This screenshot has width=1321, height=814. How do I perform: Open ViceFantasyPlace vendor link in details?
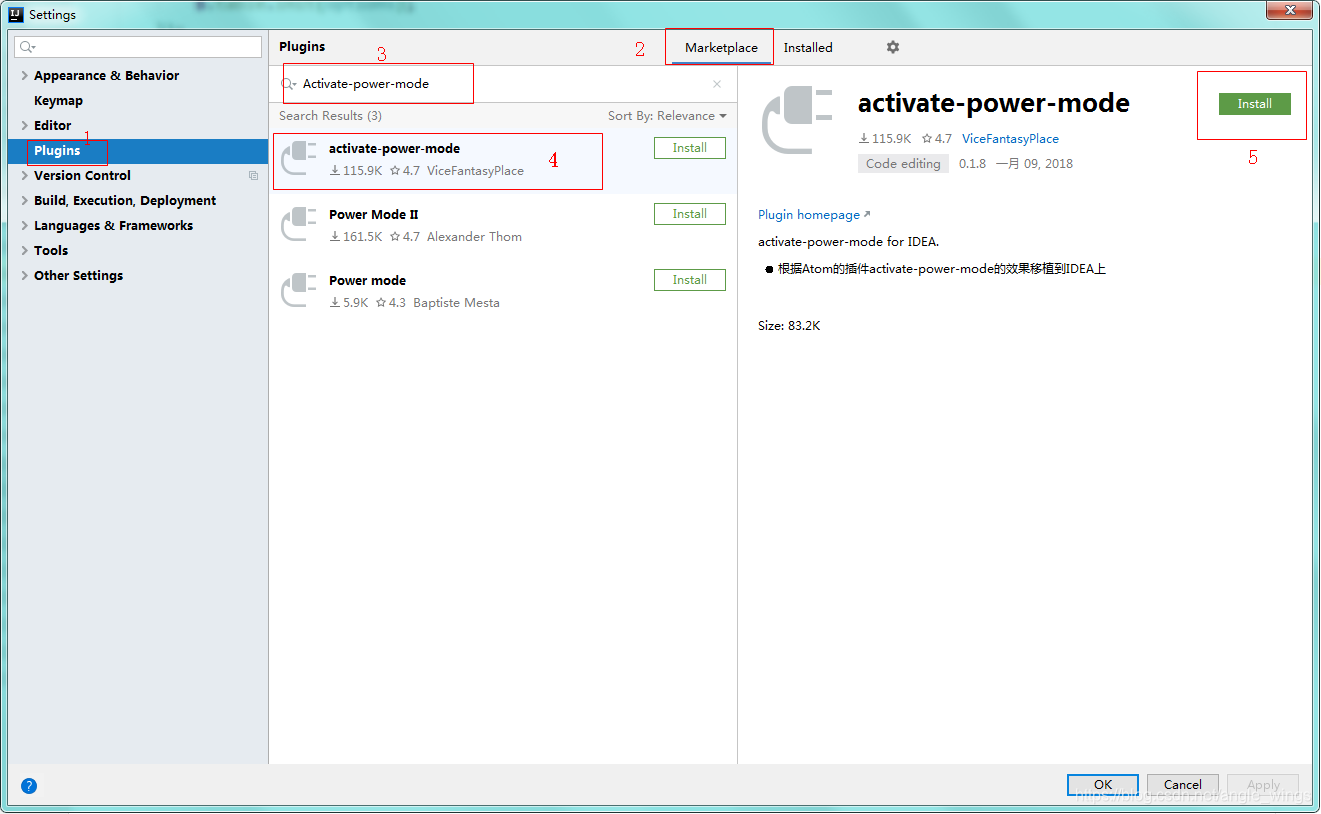pos(1010,139)
